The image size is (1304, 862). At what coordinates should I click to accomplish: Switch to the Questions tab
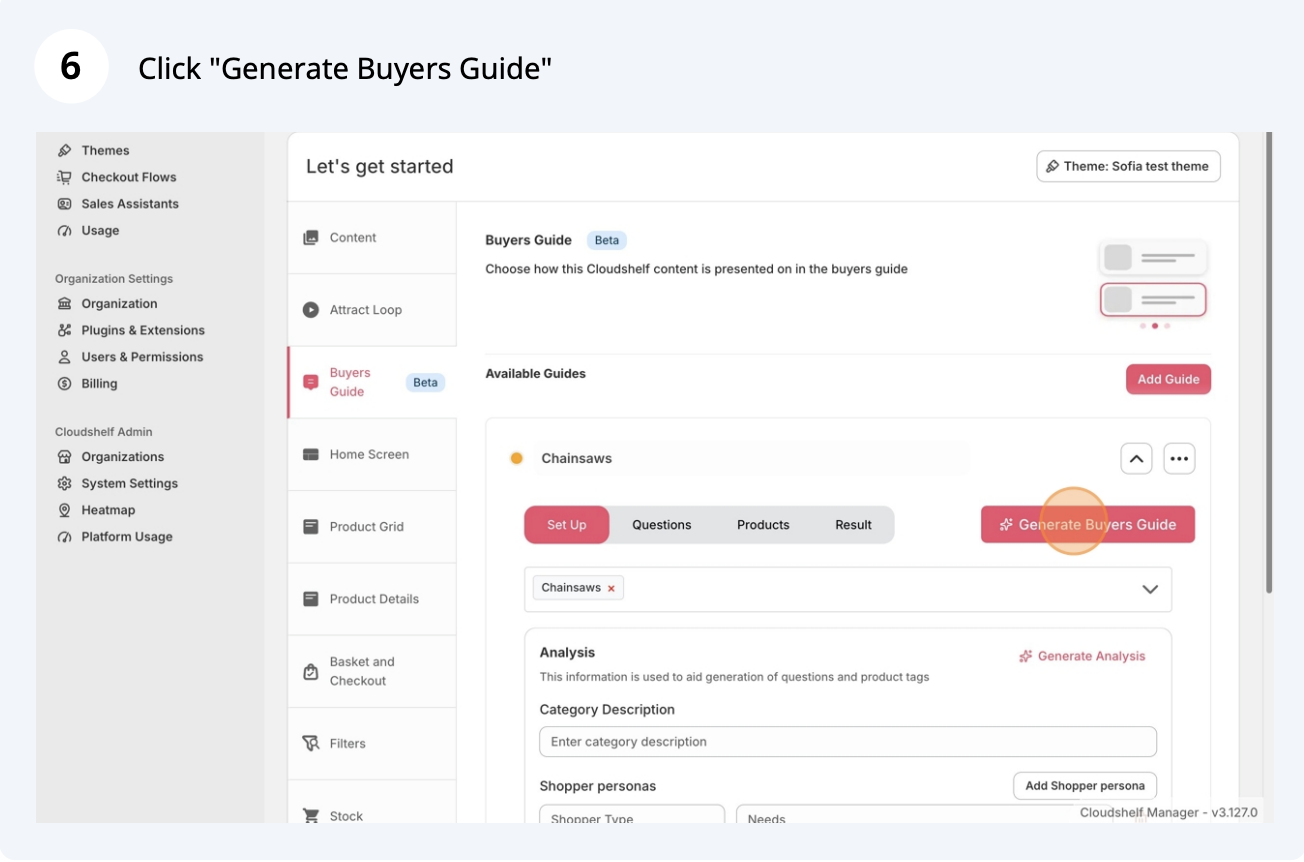[x=661, y=525]
